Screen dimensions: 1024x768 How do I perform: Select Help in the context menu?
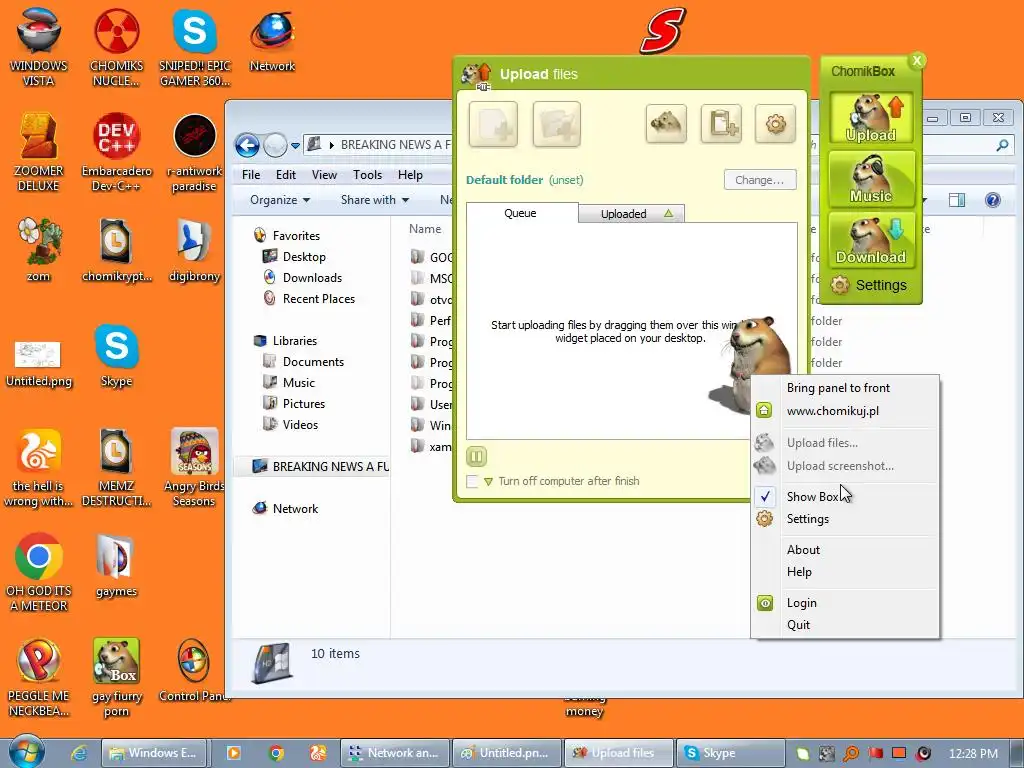(x=799, y=572)
